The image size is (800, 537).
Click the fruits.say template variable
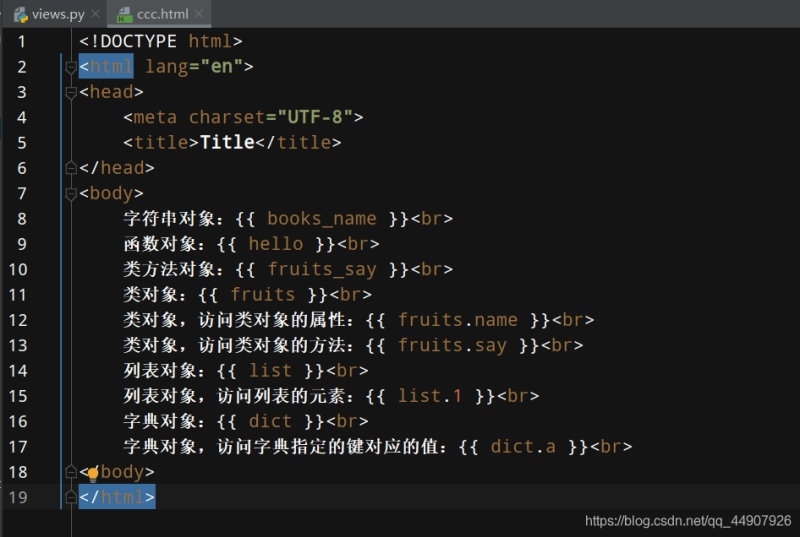coord(453,345)
